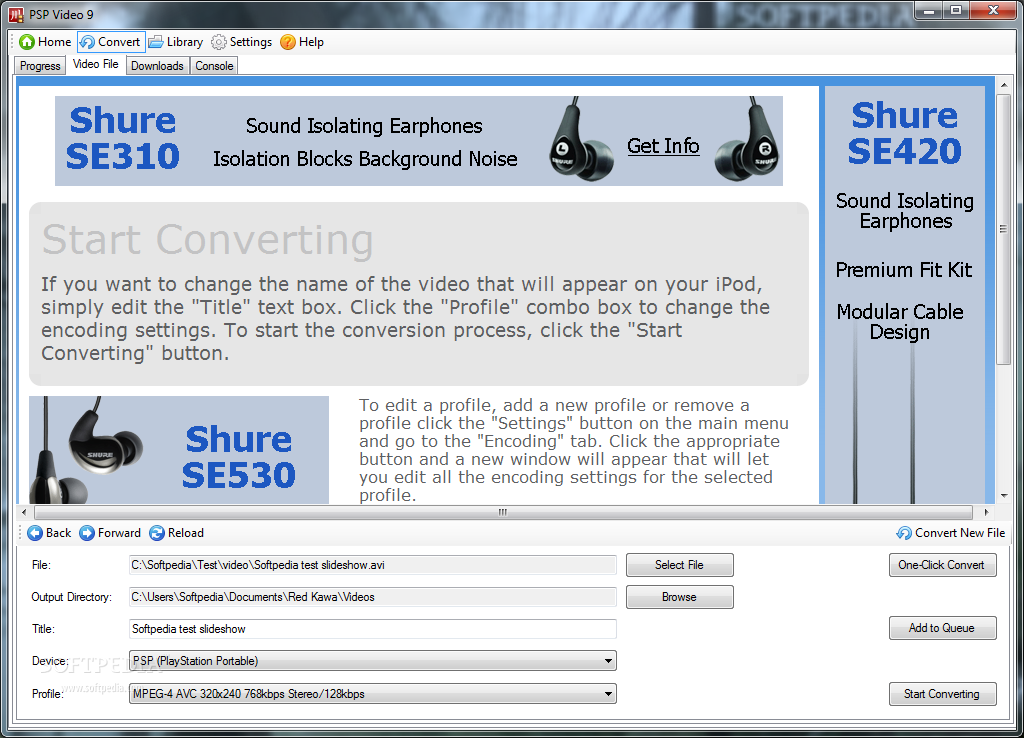Click the Add to Queue button
Viewport: 1024px width, 738px height.
[x=942, y=628]
